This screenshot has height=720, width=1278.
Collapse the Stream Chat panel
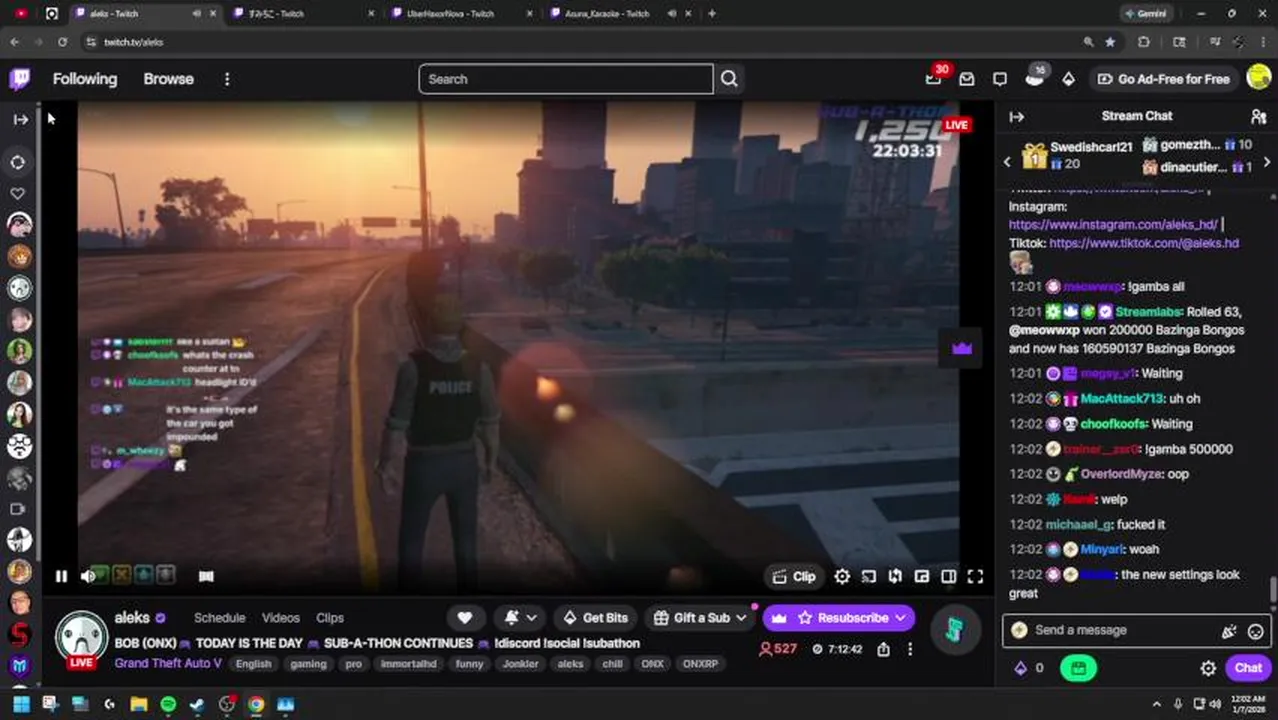[1016, 117]
